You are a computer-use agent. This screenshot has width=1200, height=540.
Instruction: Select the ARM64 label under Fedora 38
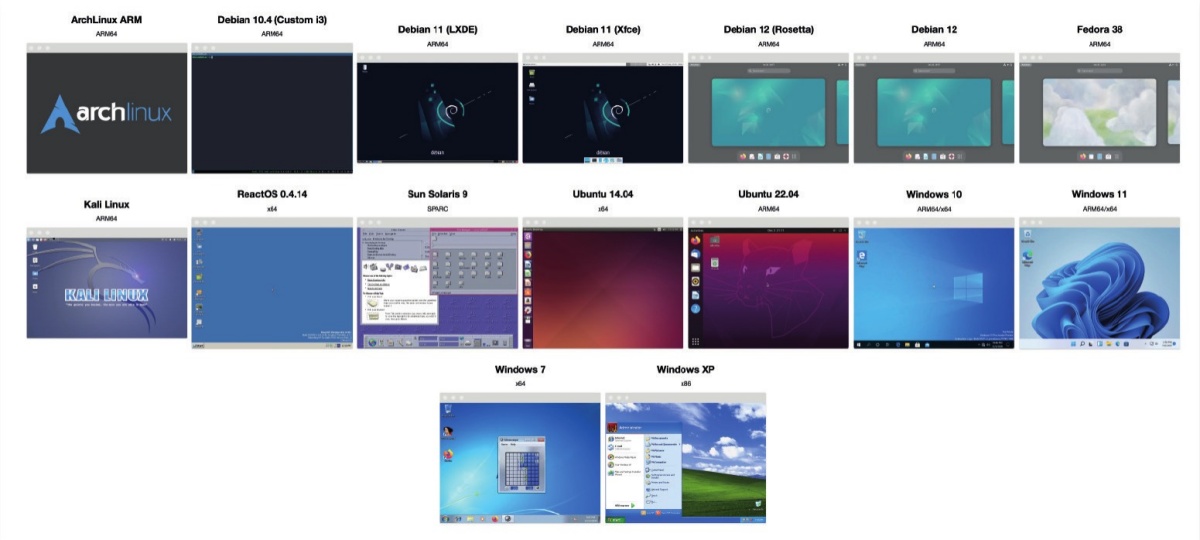(x=1100, y=44)
